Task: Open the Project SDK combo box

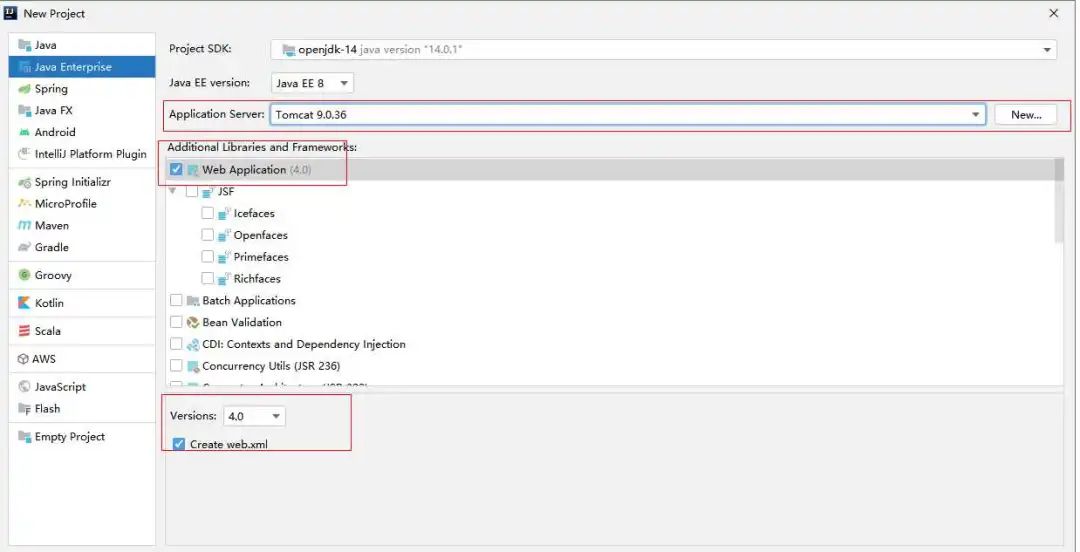Action: 663,50
